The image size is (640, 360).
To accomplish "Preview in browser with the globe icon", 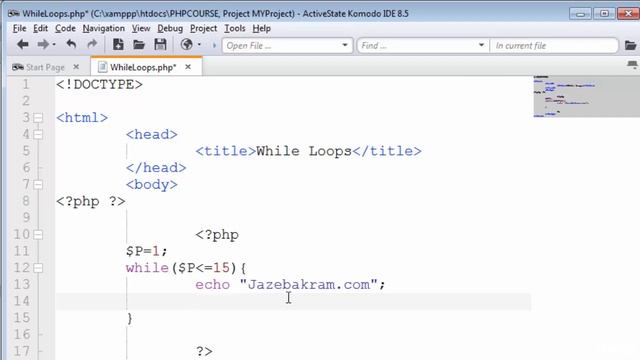I will click(x=187, y=44).
